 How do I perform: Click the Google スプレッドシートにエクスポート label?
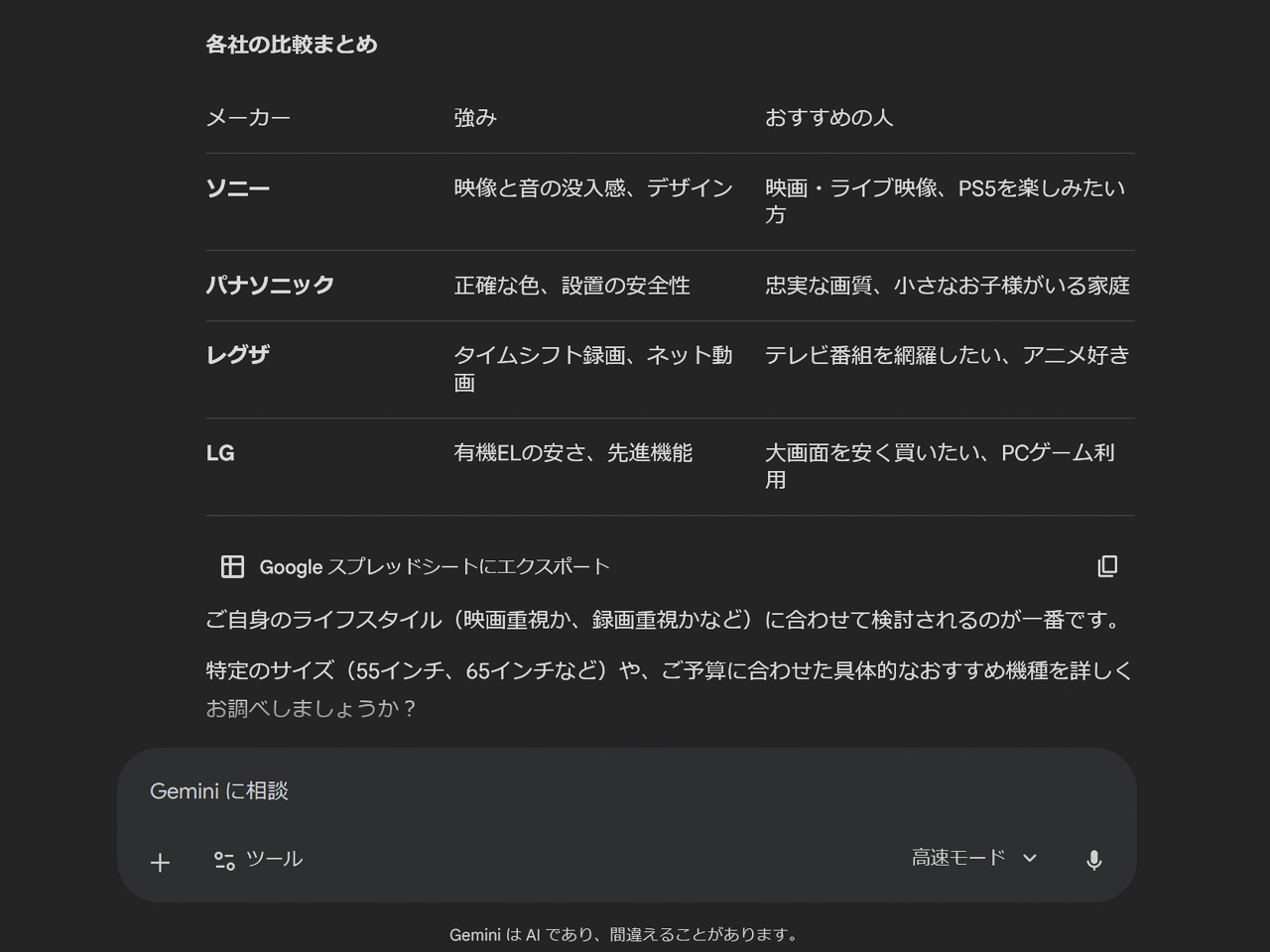[434, 567]
